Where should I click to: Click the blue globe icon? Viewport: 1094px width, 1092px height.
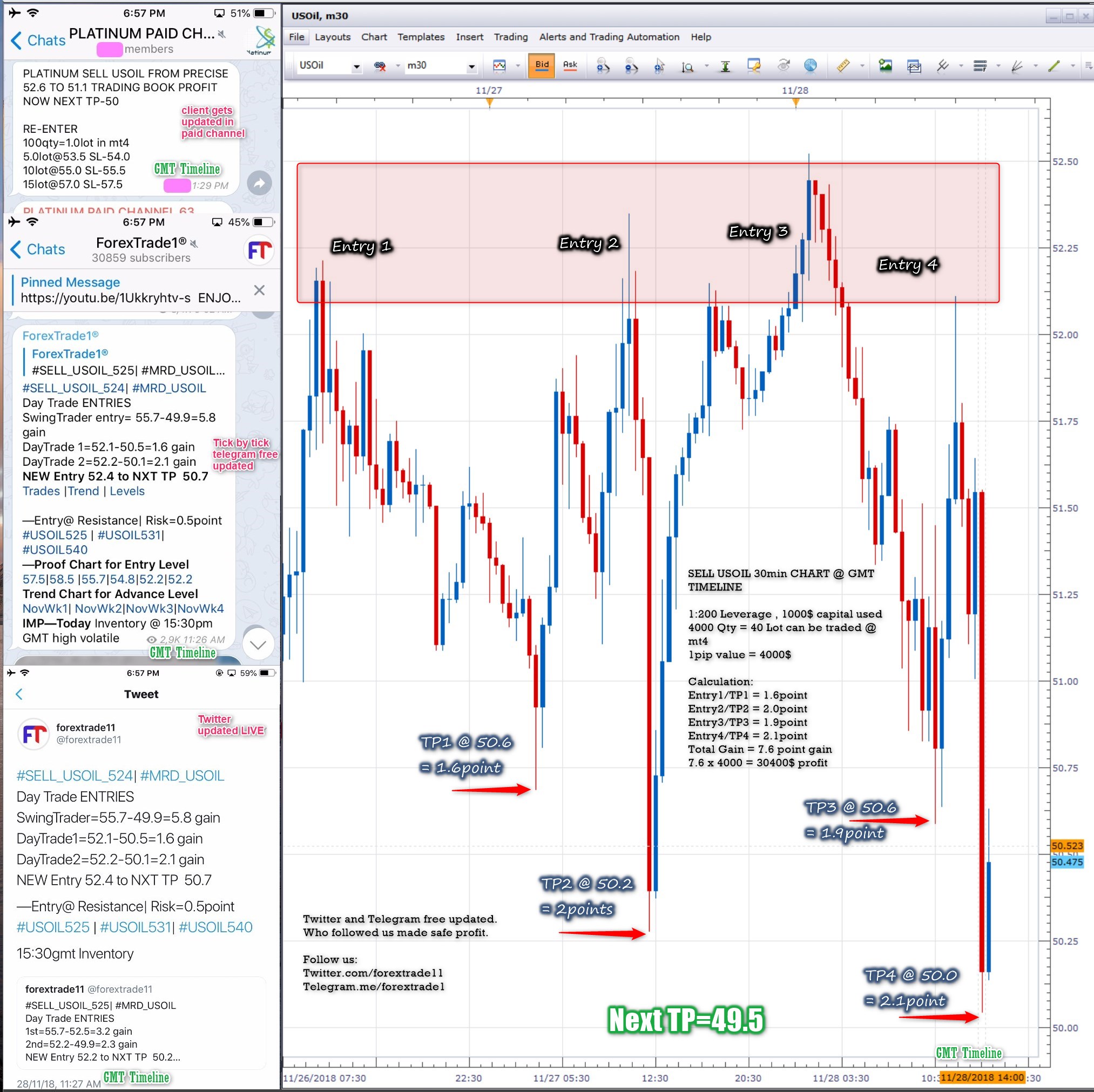click(811, 66)
